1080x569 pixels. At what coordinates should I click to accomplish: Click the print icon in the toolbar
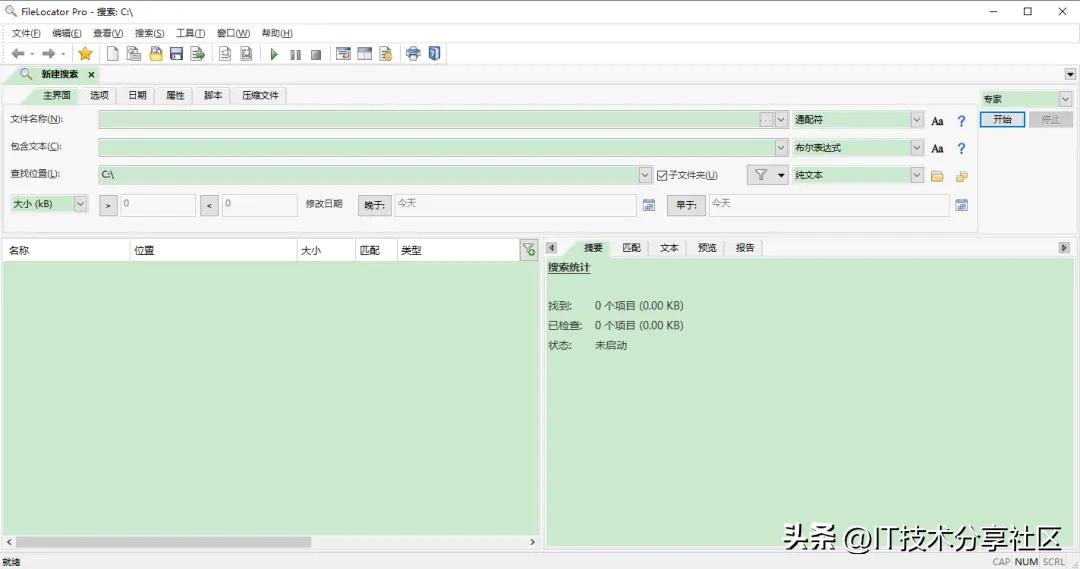[x=413, y=54]
